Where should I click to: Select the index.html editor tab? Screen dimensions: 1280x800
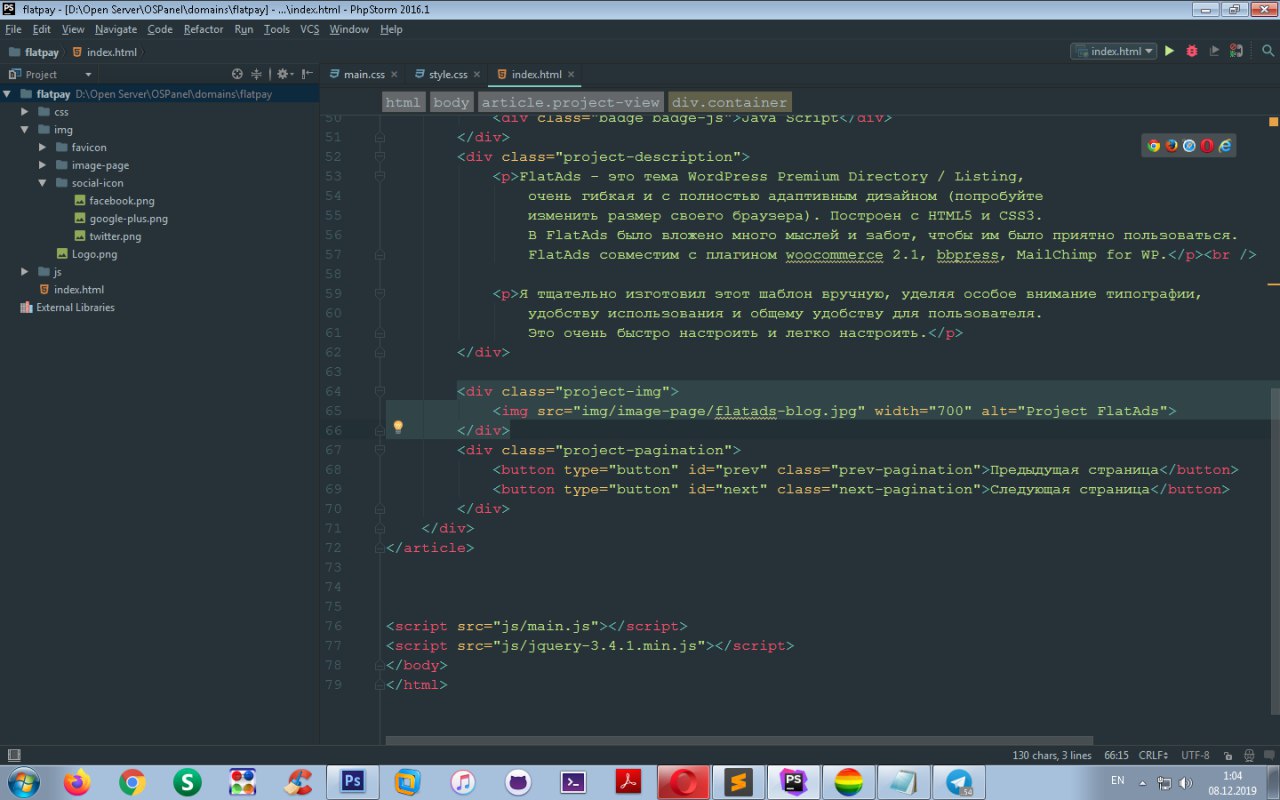tap(536, 74)
